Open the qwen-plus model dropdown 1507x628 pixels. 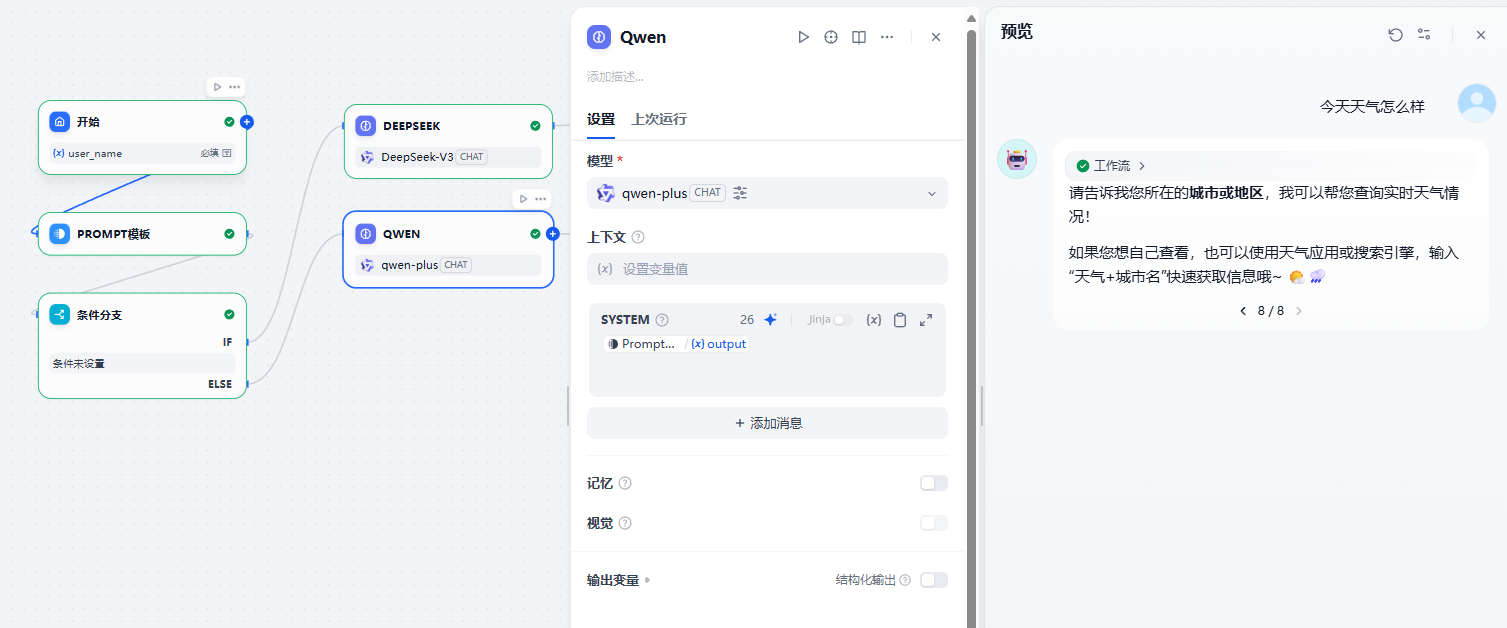coord(767,193)
